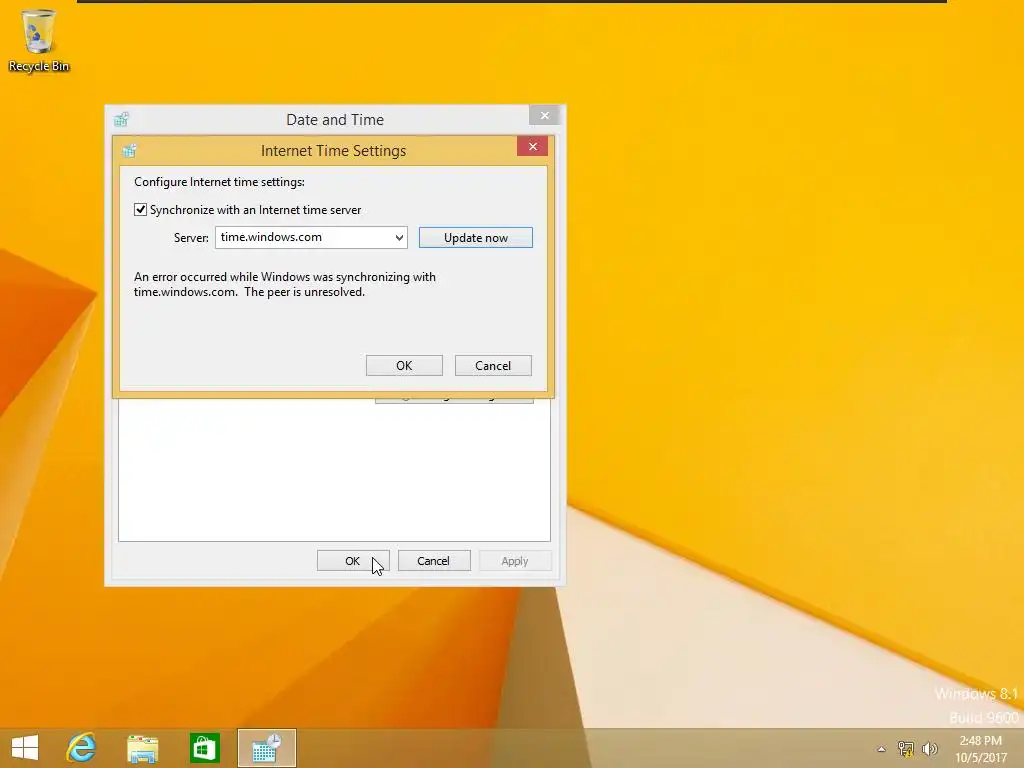Click the taskbar clock showing 2:48 PM

(x=980, y=749)
